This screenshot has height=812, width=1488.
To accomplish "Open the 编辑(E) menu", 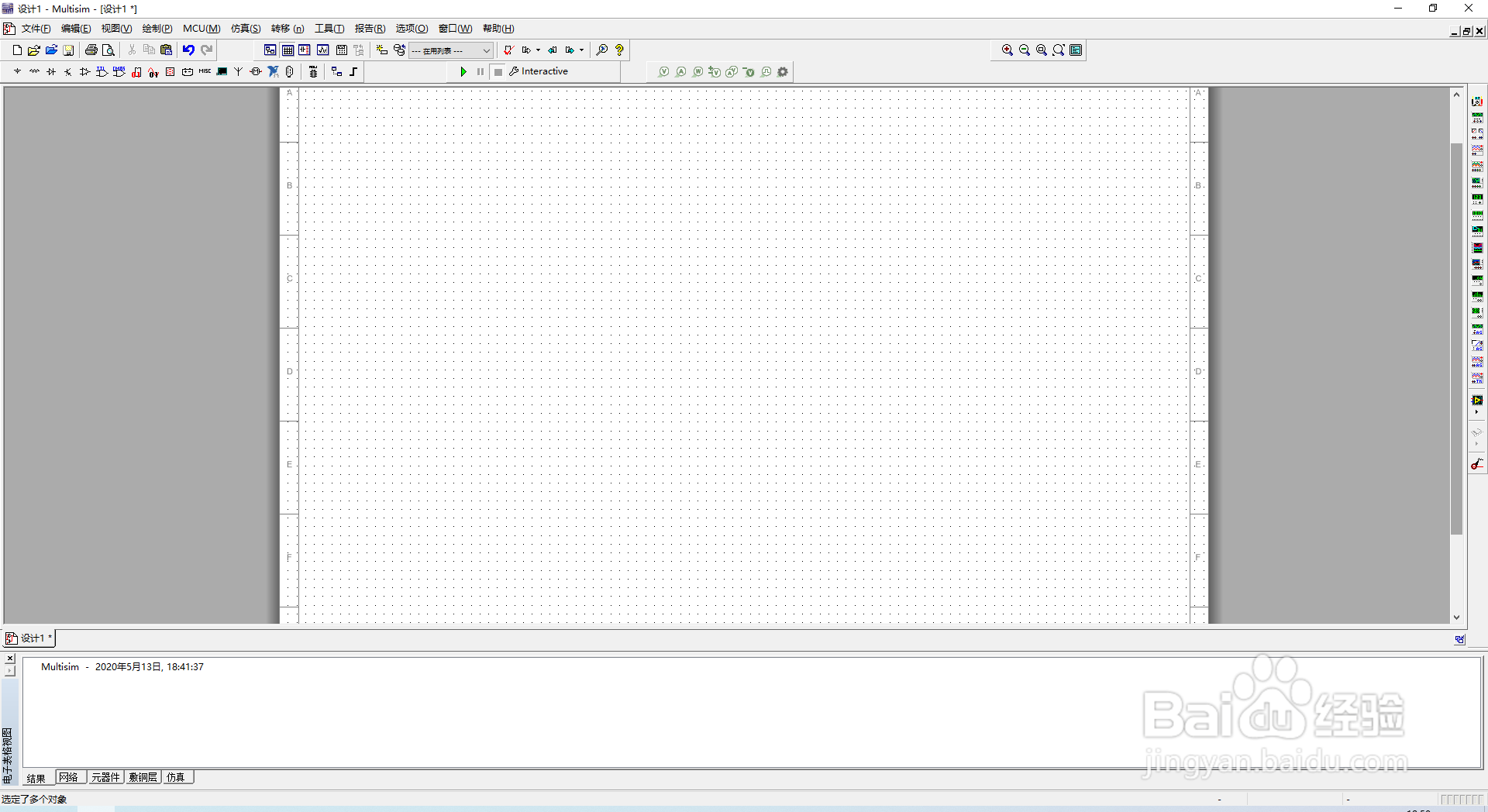I will [x=76, y=29].
